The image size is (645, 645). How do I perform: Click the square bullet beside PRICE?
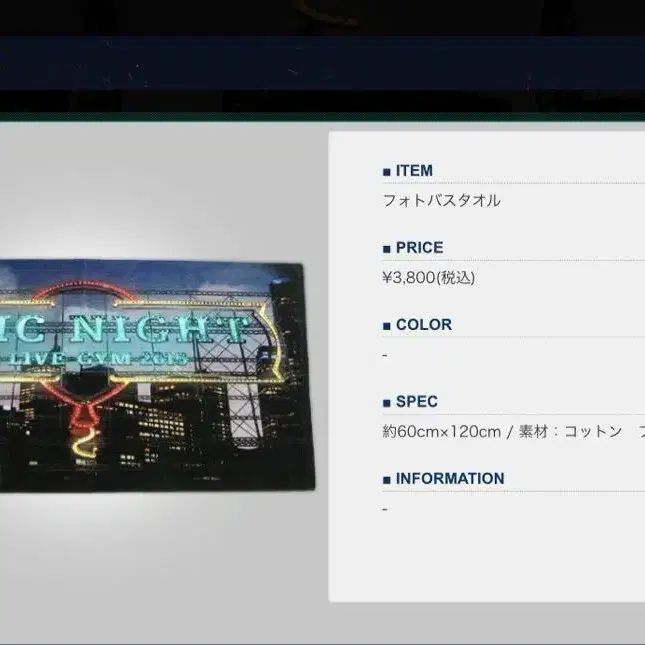[x=386, y=249]
